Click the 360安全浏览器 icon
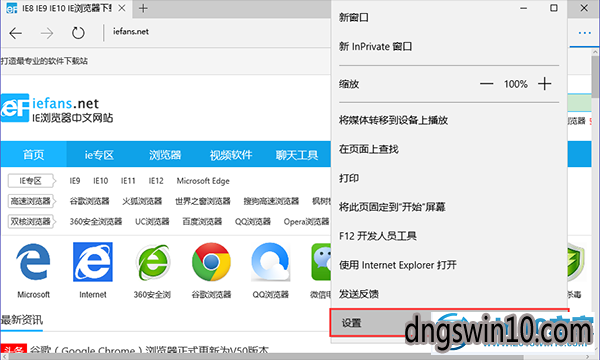The height and width of the screenshot is (360, 600). point(152,262)
